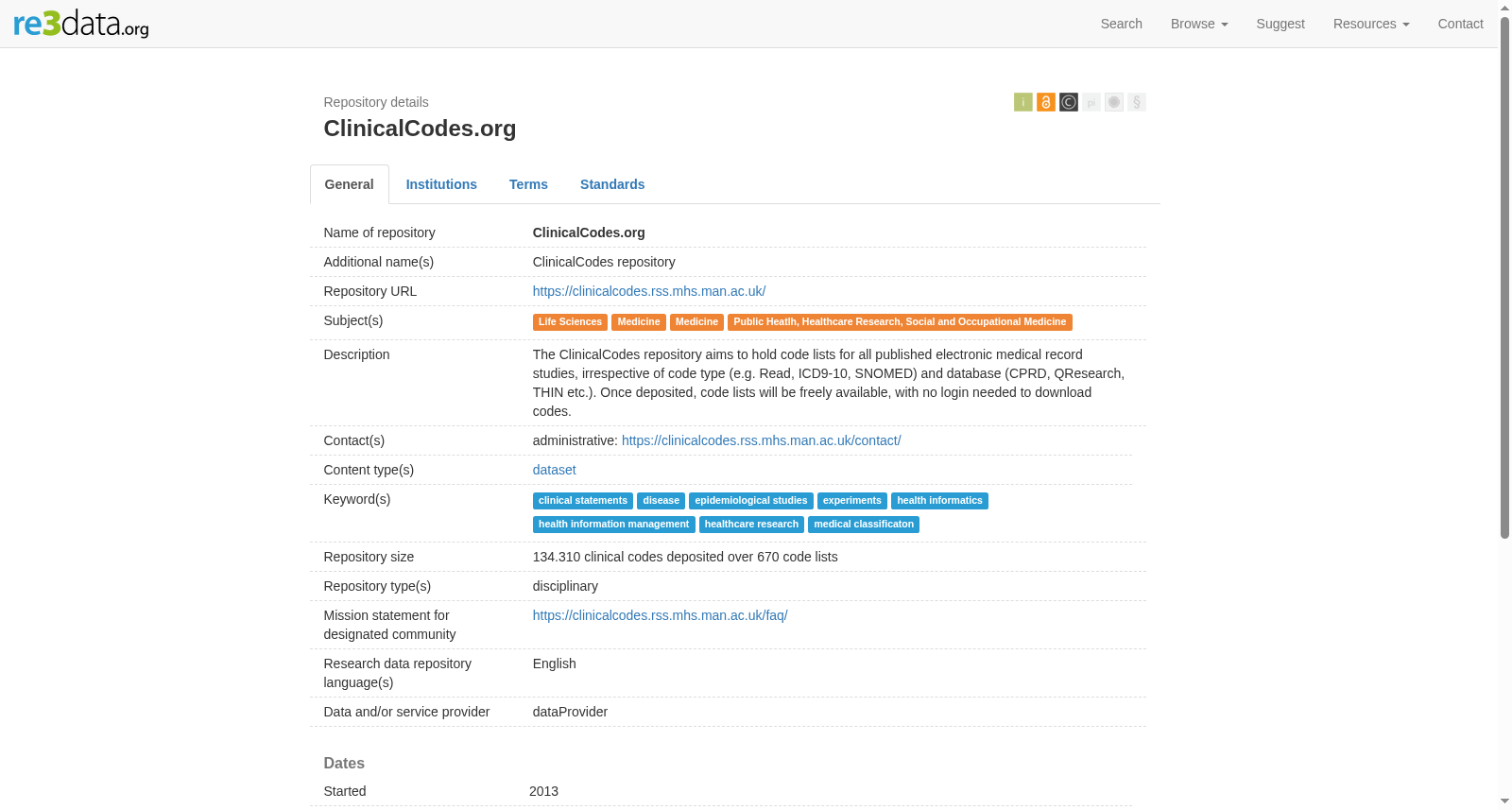Click the dark copyright license badge icon
This screenshot has width=1512, height=810.
click(1069, 102)
